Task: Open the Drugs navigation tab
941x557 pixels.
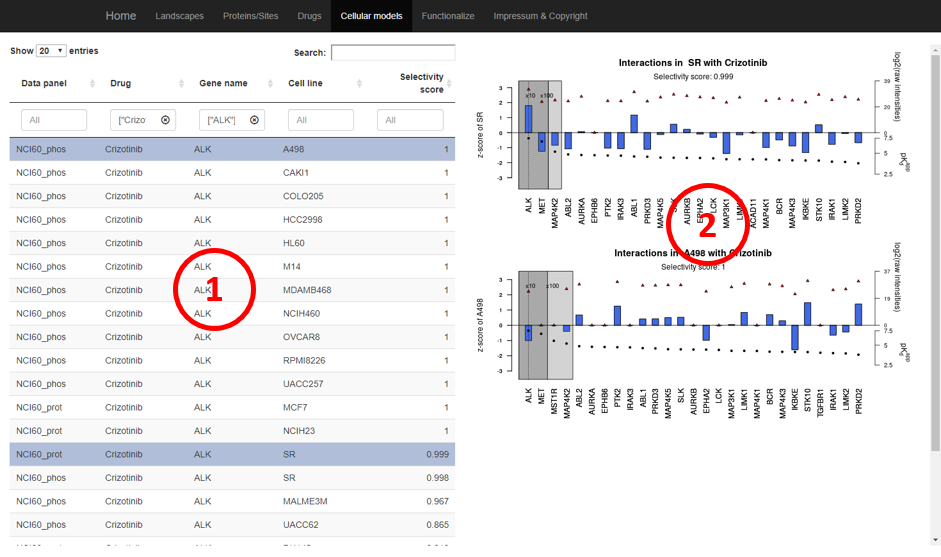Action: (309, 16)
